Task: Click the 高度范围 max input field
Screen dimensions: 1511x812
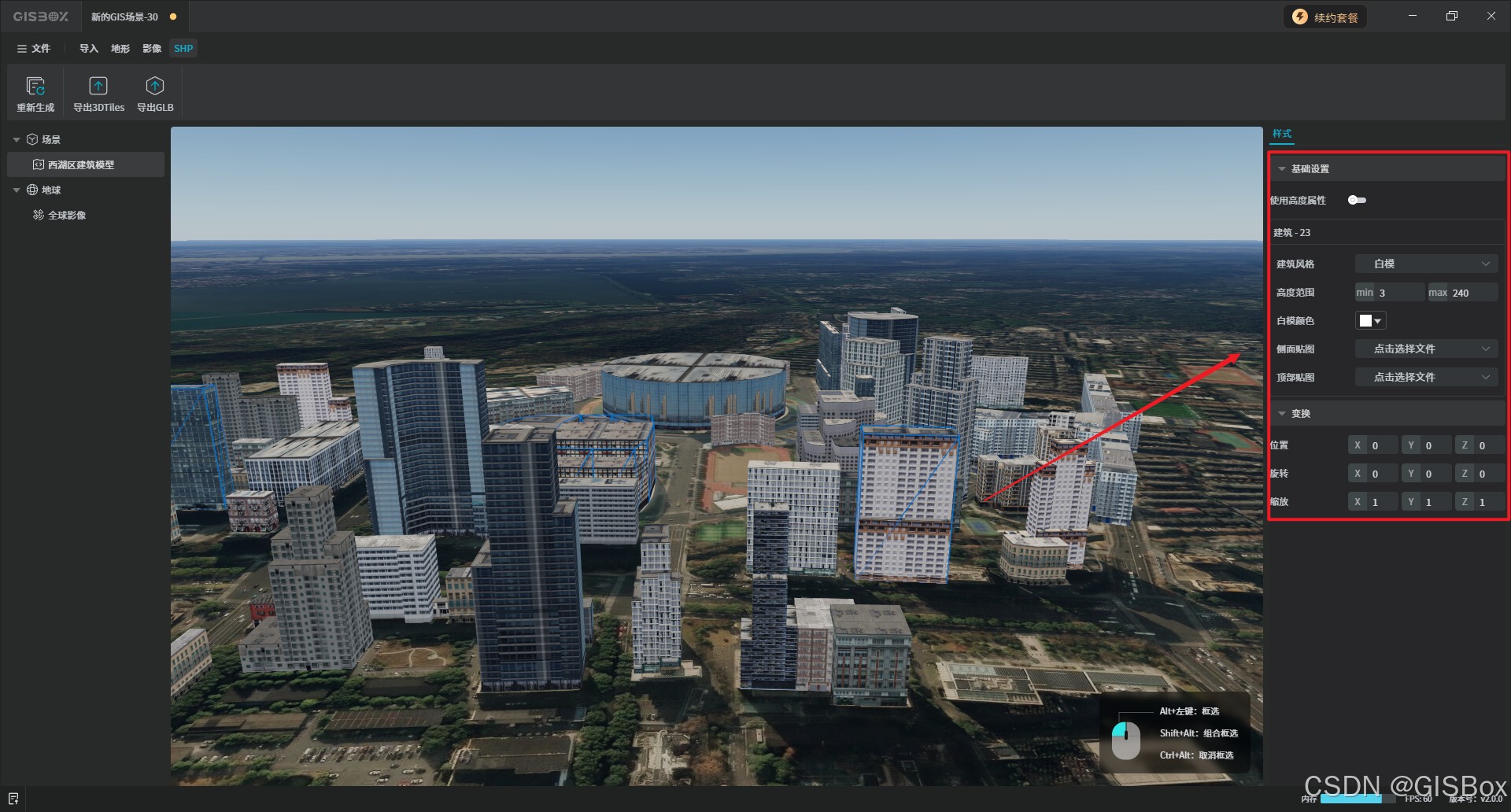Action: (x=1462, y=293)
